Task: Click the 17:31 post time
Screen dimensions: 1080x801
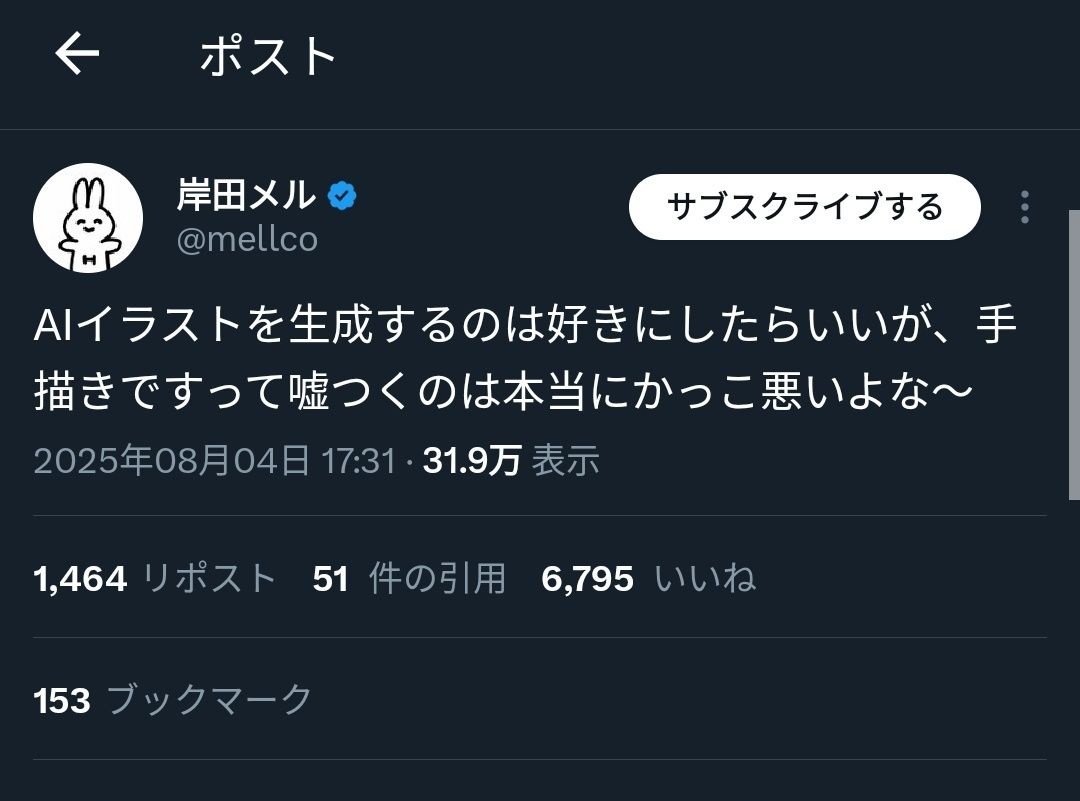Action: pos(358,460)
